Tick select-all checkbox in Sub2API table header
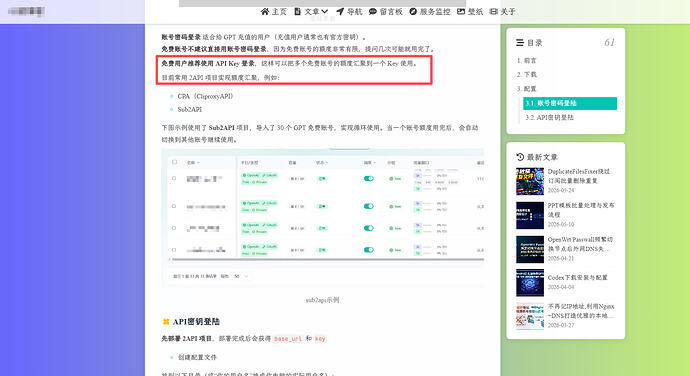Image resolution: width=690 pixels, height=376 pixels. (174, 162)
